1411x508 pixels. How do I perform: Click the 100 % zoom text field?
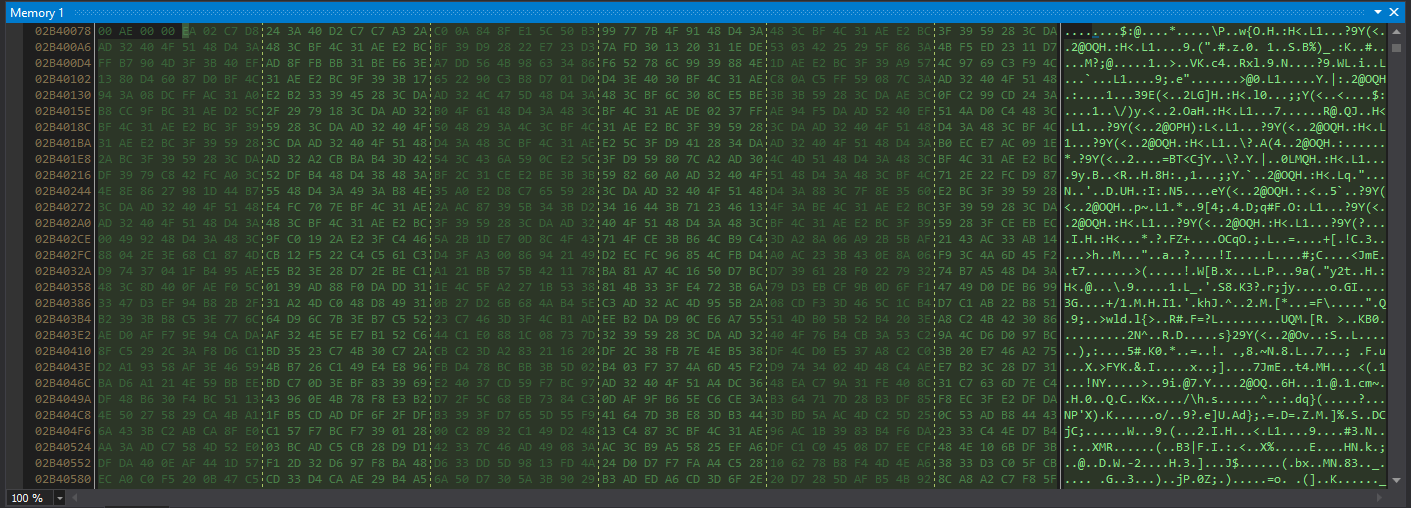coord(27,497)
